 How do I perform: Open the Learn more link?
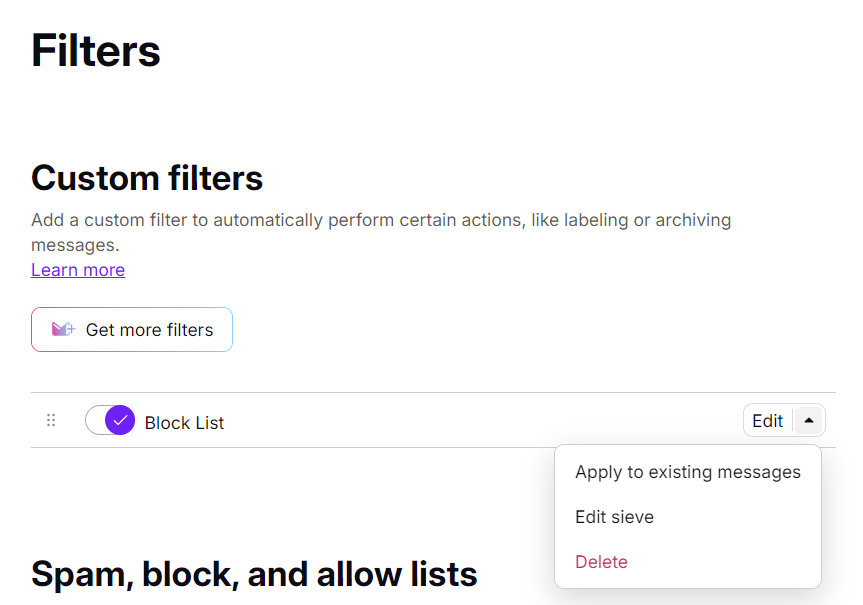(77, 269)
